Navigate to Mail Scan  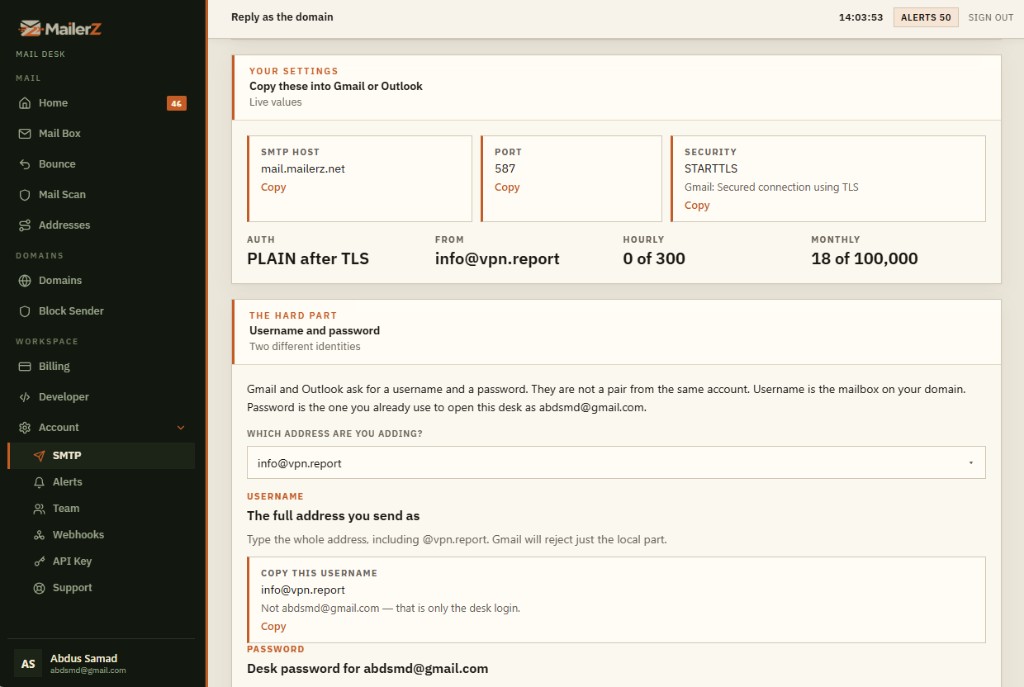(101, 195)
